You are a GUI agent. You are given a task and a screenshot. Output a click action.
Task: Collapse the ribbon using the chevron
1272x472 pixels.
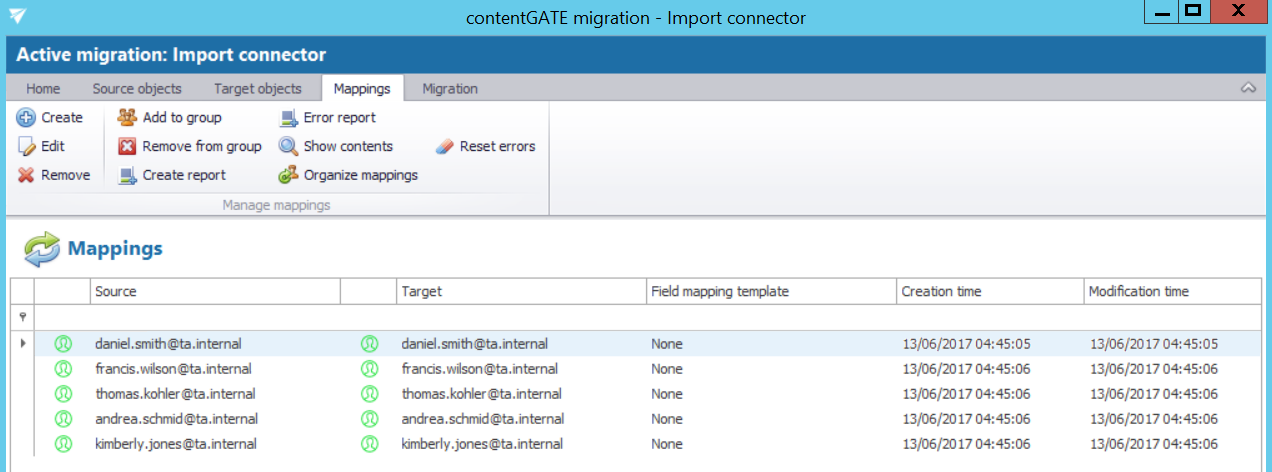point(1248,89)
